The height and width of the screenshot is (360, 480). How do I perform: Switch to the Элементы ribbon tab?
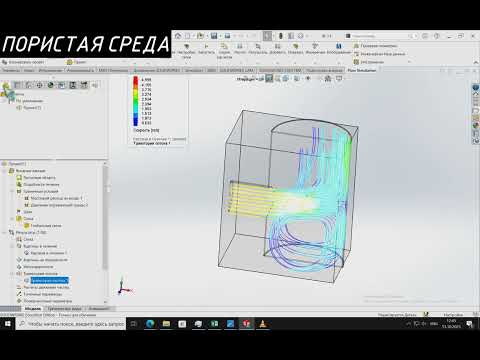coord(11,70)
